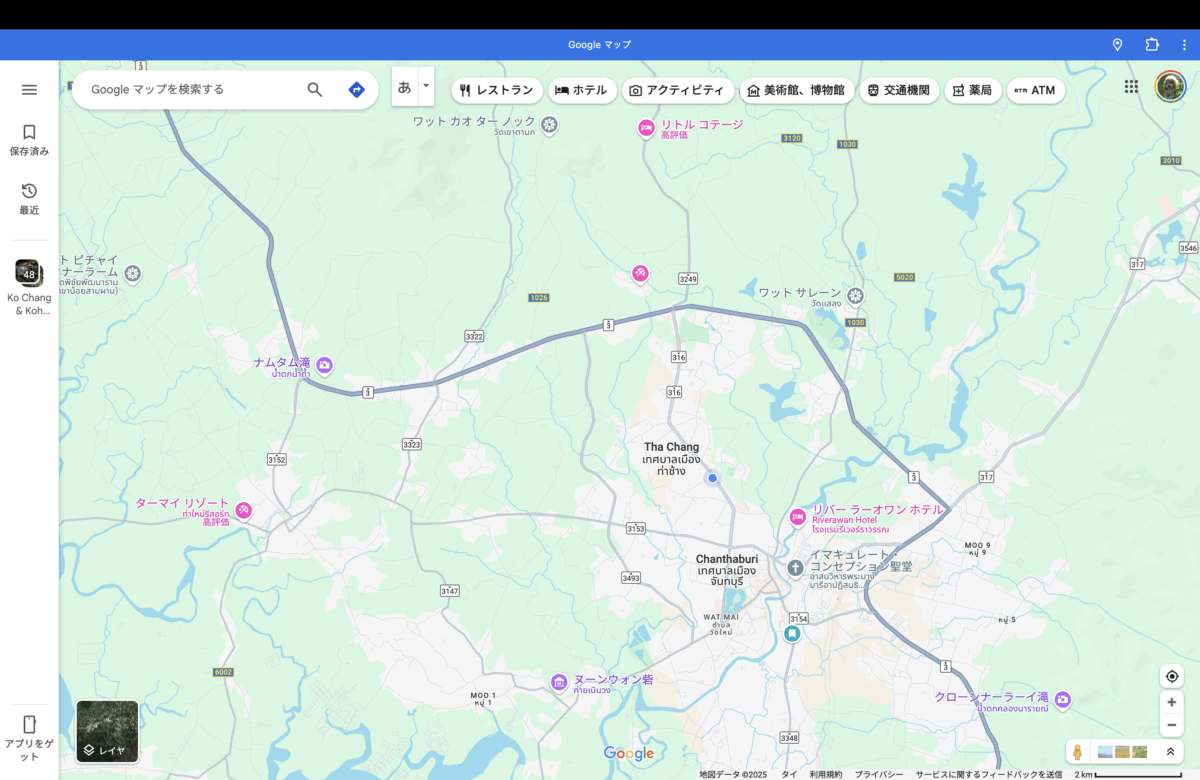Expand the input method dropdown arrow
This screenshot has width=1200, height=780.
pyautogui.click(x=426, y=86)
